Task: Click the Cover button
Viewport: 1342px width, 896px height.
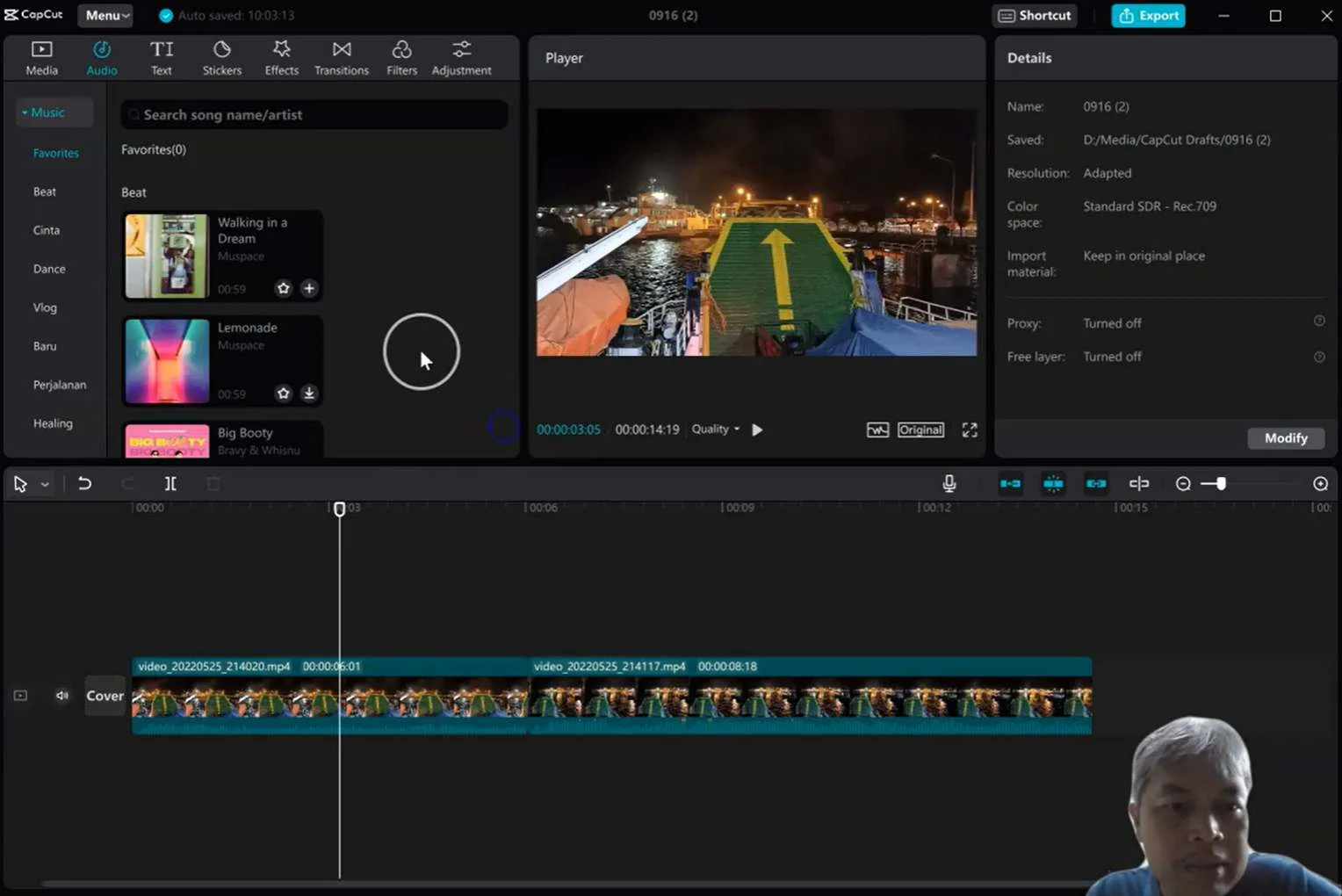Action: [x=105, y=696]
